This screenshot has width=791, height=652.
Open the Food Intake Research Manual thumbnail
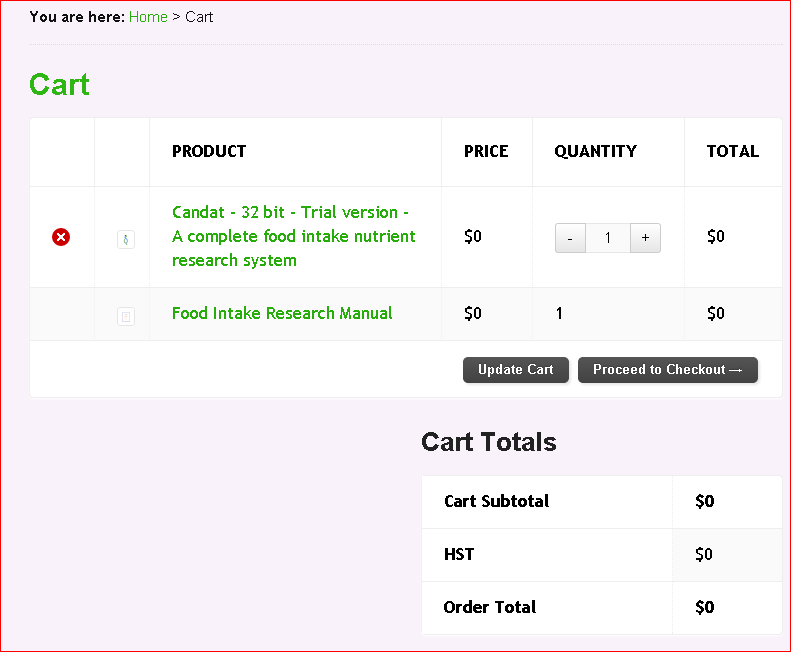point(125,316)
